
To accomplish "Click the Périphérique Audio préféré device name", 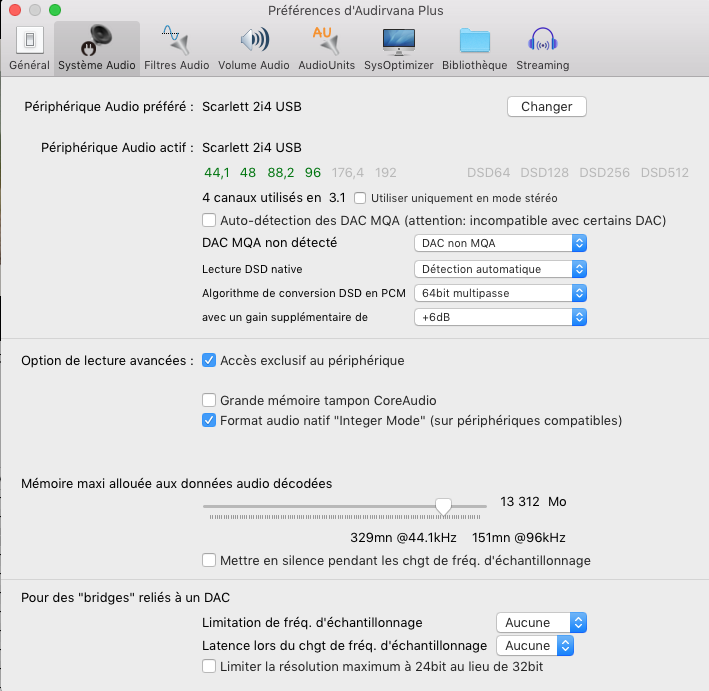I will coord(252,107).
